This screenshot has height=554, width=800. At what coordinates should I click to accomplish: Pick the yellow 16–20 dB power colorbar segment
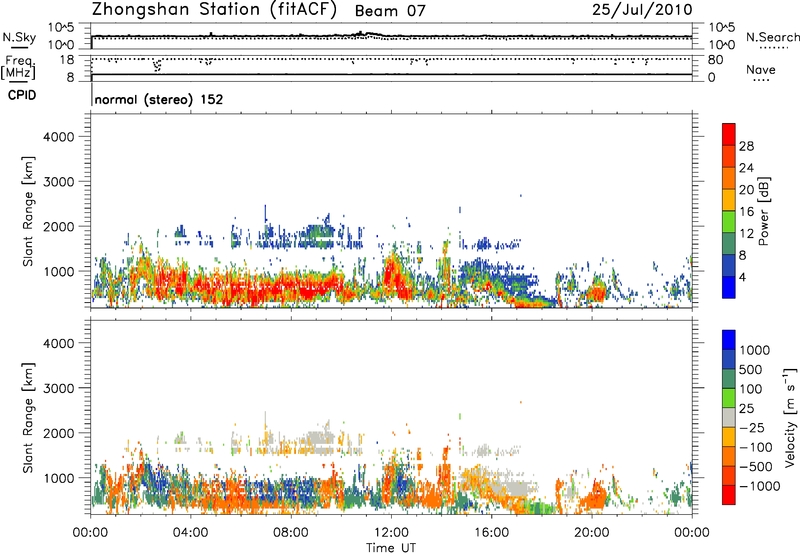[x=729, y=200]
